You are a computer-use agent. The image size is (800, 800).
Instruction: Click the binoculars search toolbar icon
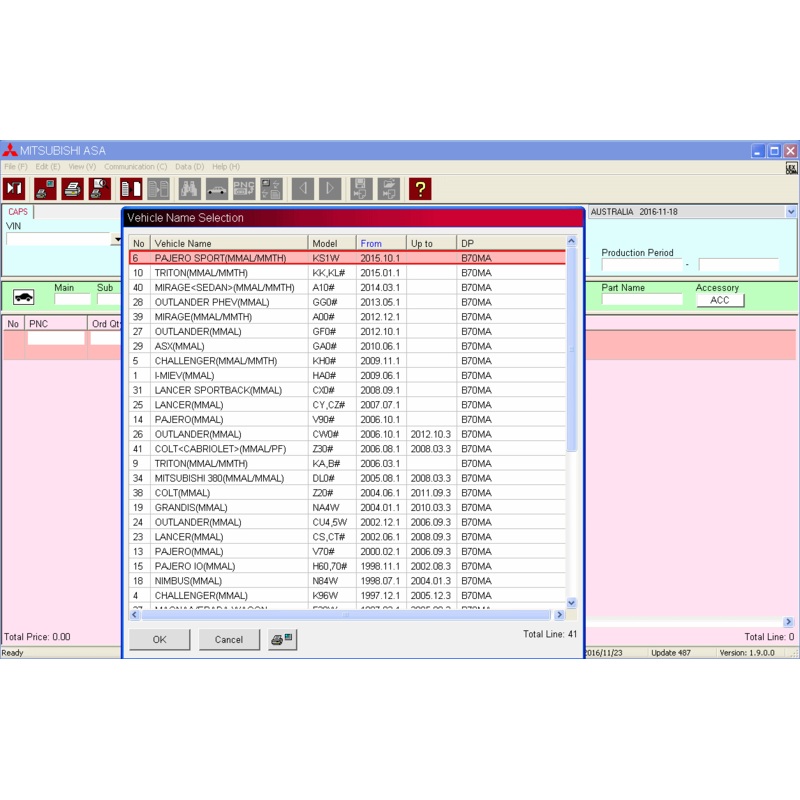(x=189, y=189)
